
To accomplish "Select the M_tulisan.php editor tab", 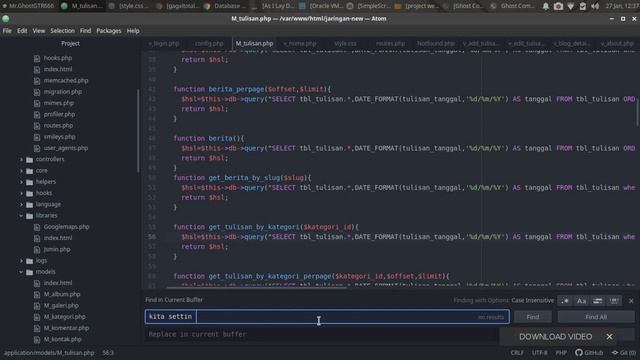I will (254, 43).
